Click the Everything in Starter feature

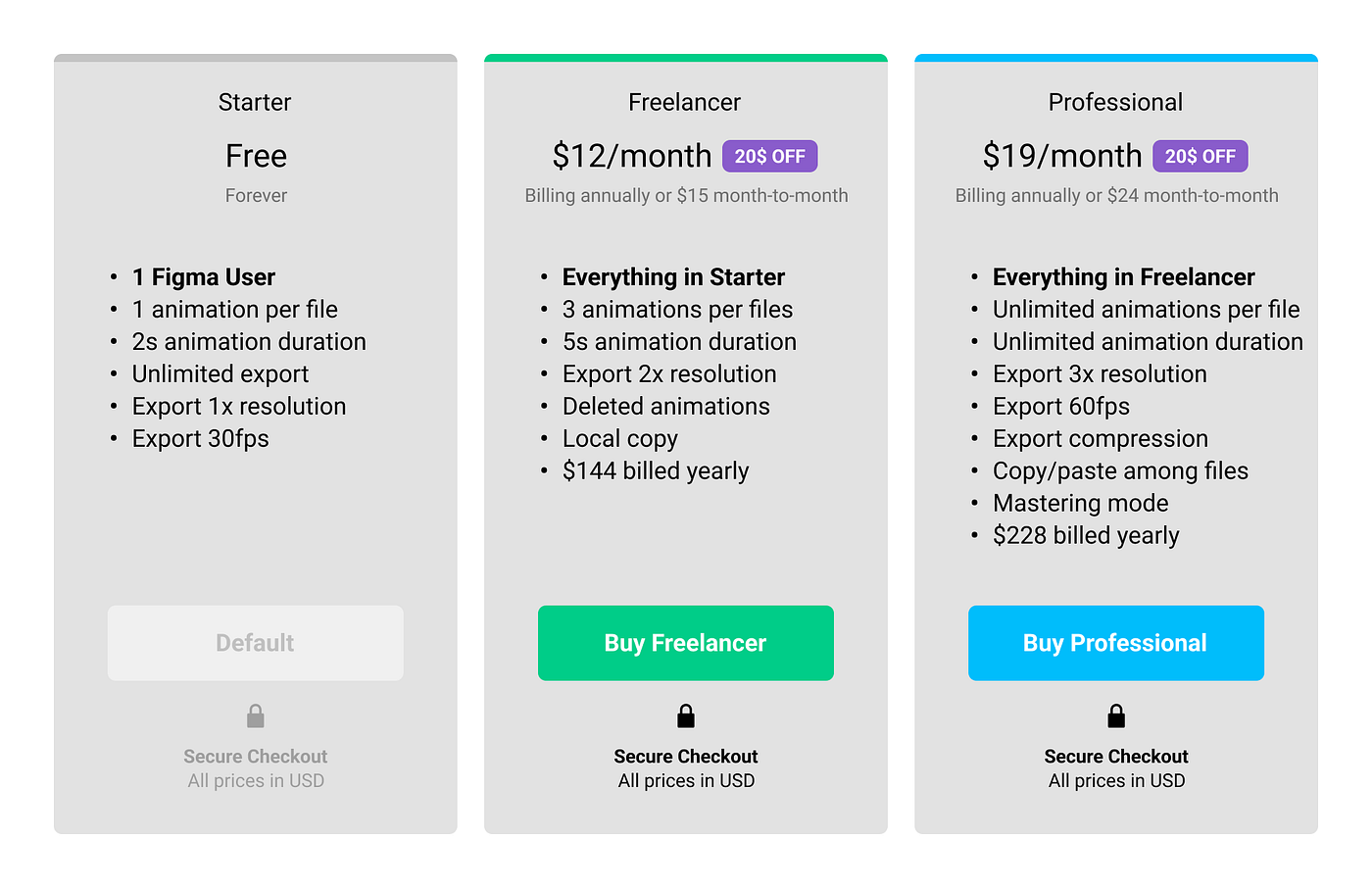[674, 277]
